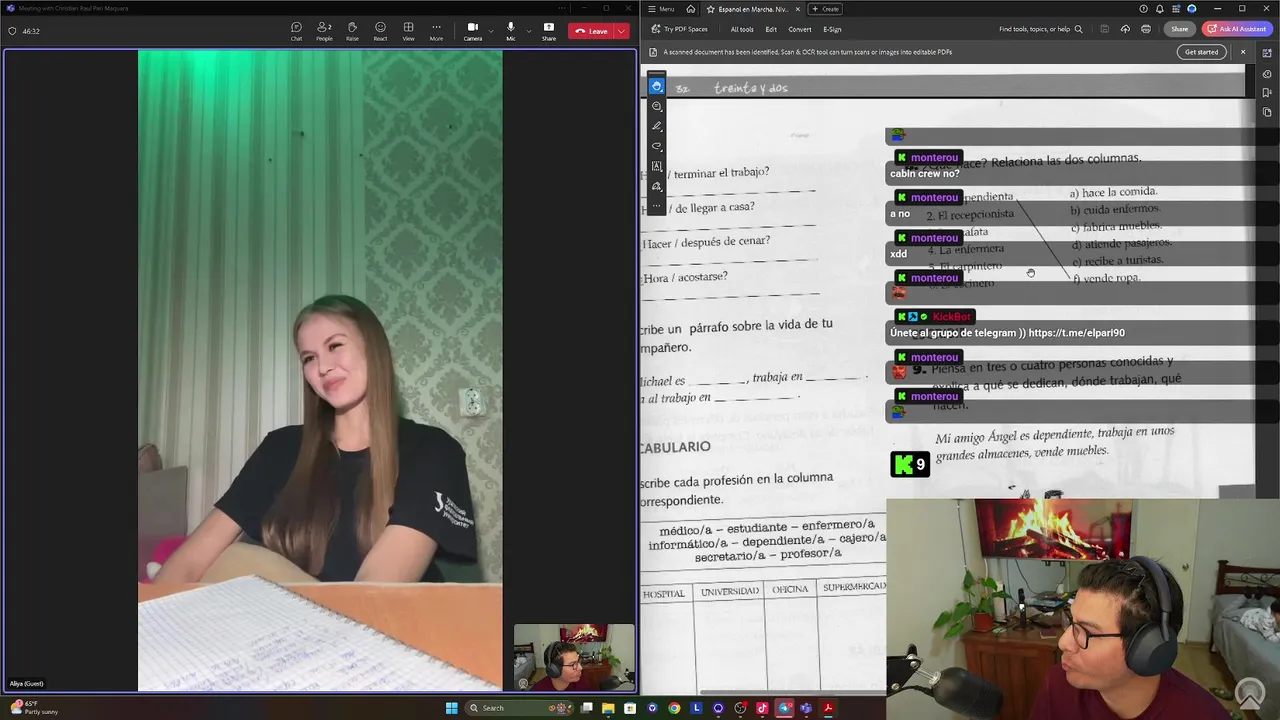Open the Windows Start menu

[x=451, y=708]
